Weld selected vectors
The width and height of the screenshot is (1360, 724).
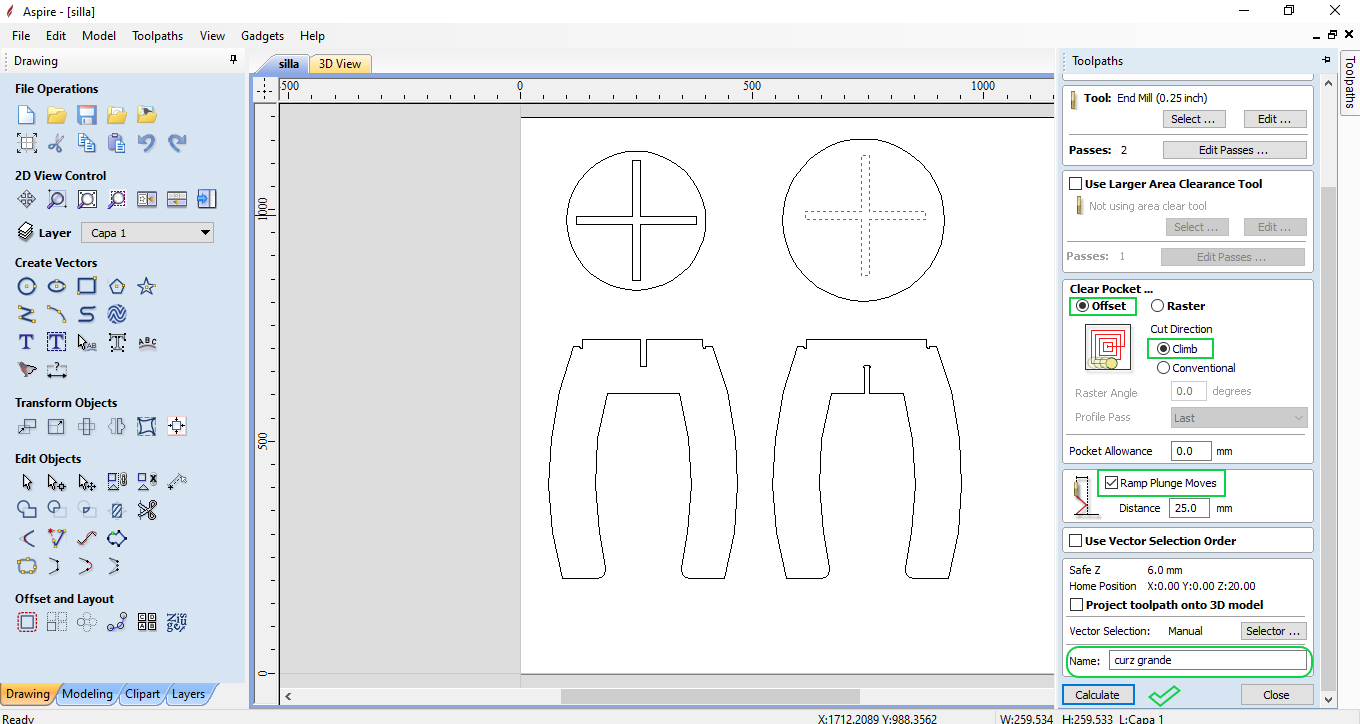(27, 510)
